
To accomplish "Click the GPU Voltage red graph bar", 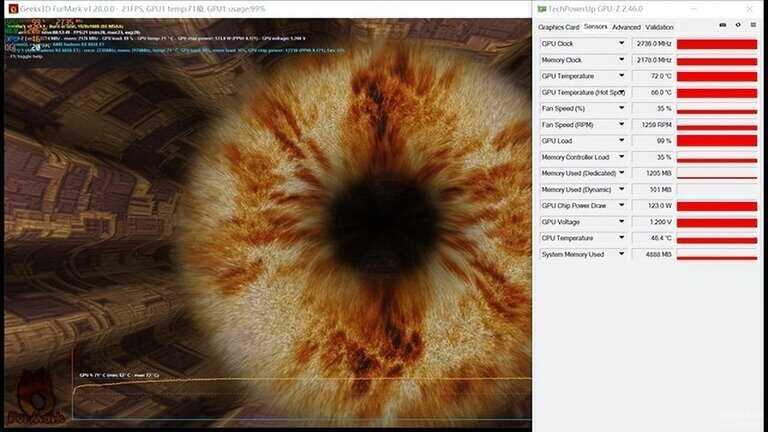I will coord(717,222).
